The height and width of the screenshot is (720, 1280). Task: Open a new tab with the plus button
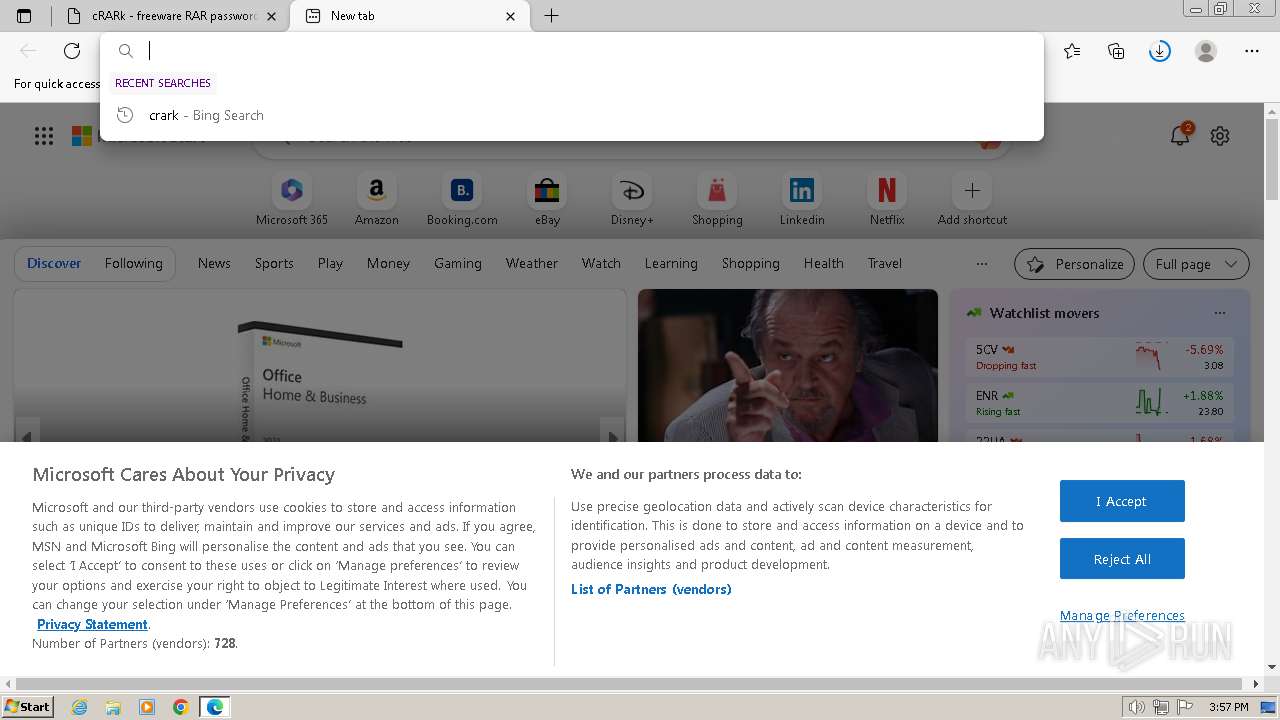(x=551, y=16)
